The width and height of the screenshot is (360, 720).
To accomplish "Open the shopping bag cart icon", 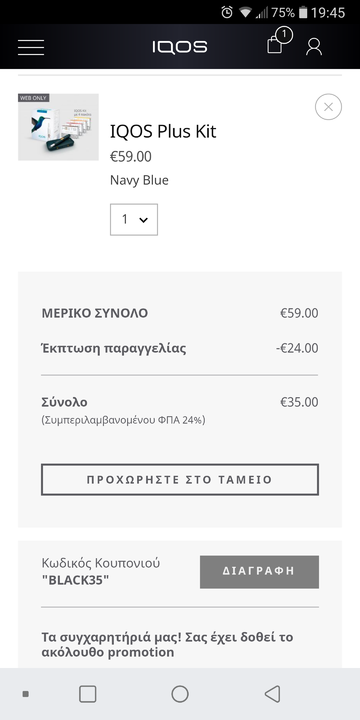I will tap(275, 45).
